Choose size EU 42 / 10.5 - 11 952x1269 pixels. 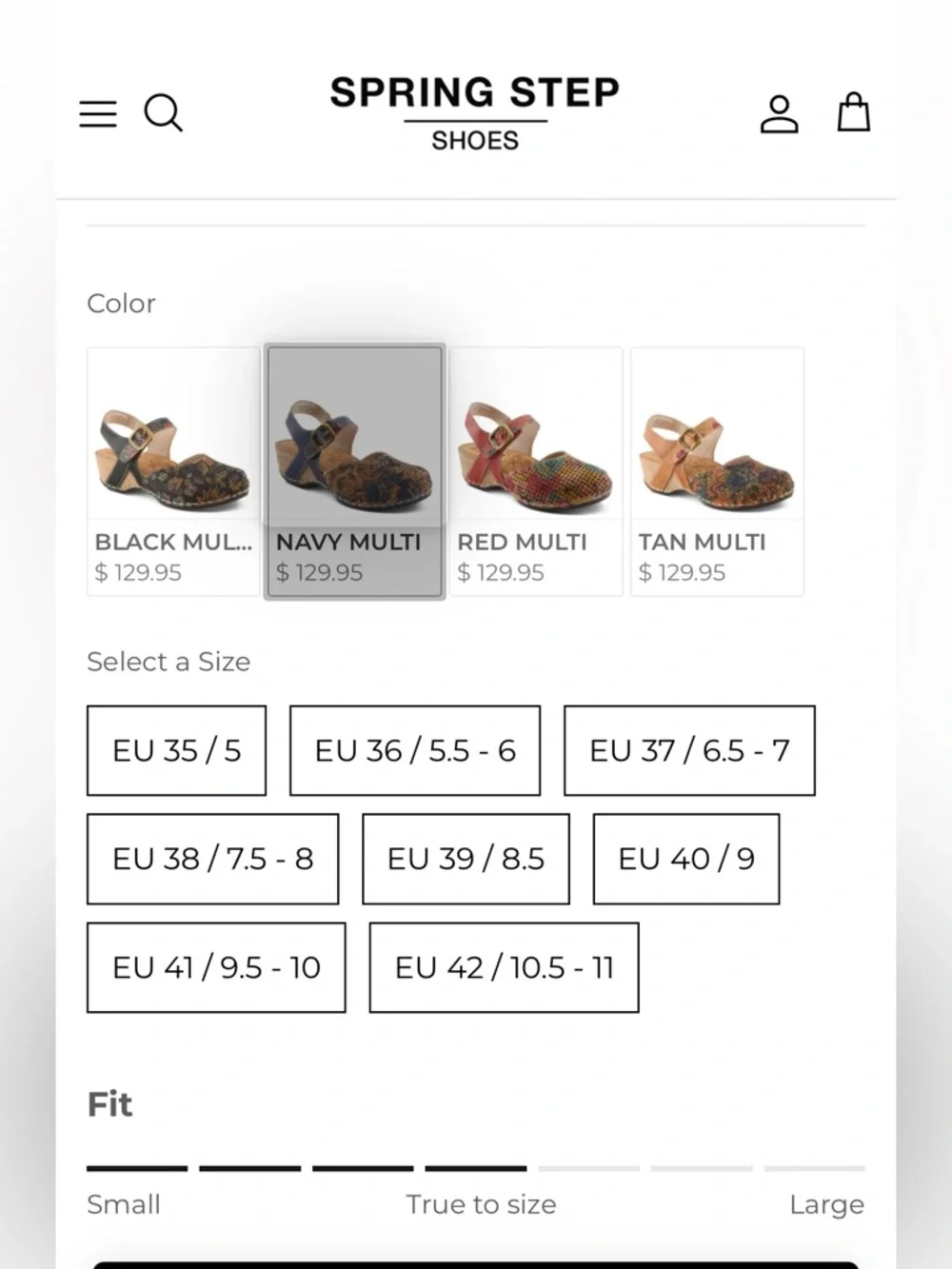504,967
